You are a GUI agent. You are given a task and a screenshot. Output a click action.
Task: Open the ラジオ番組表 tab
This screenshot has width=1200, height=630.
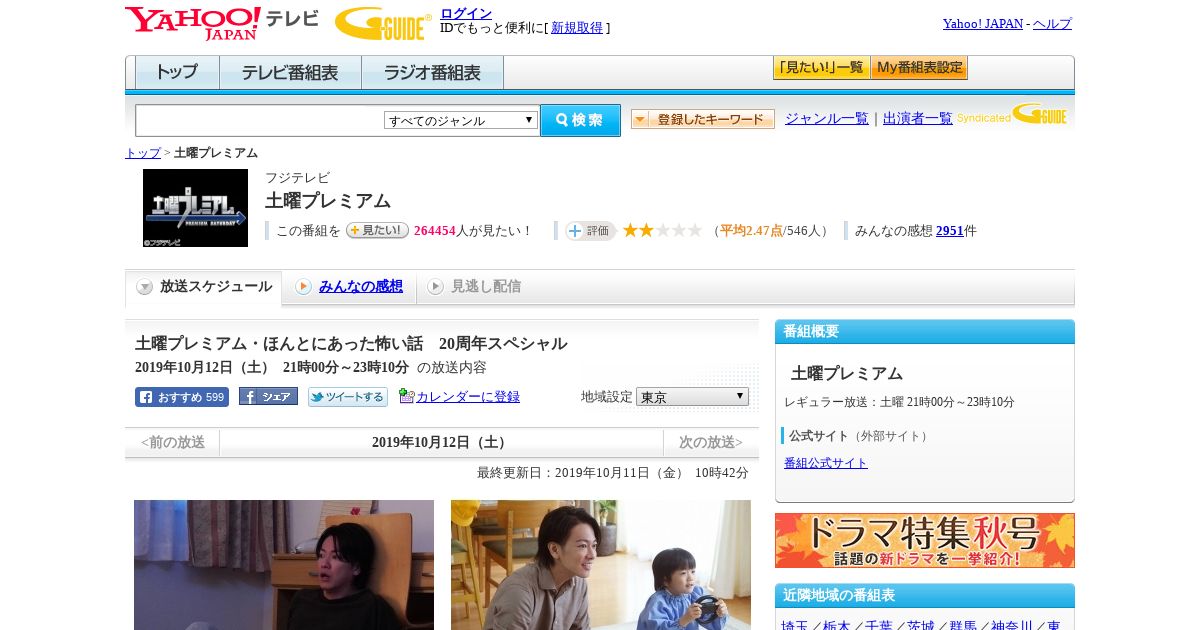(432, 73)
